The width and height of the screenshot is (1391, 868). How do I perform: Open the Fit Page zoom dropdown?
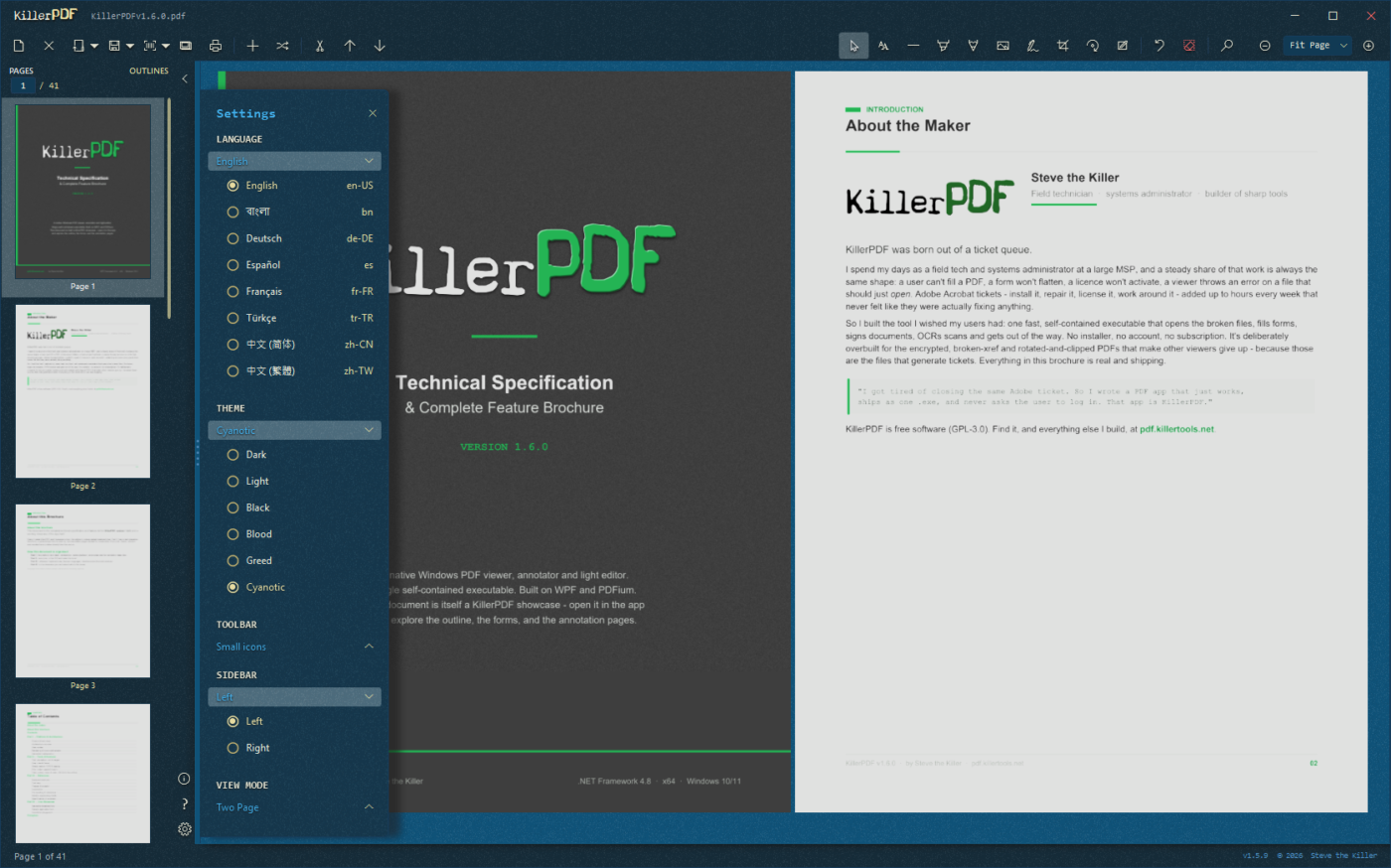point(1318,46)
